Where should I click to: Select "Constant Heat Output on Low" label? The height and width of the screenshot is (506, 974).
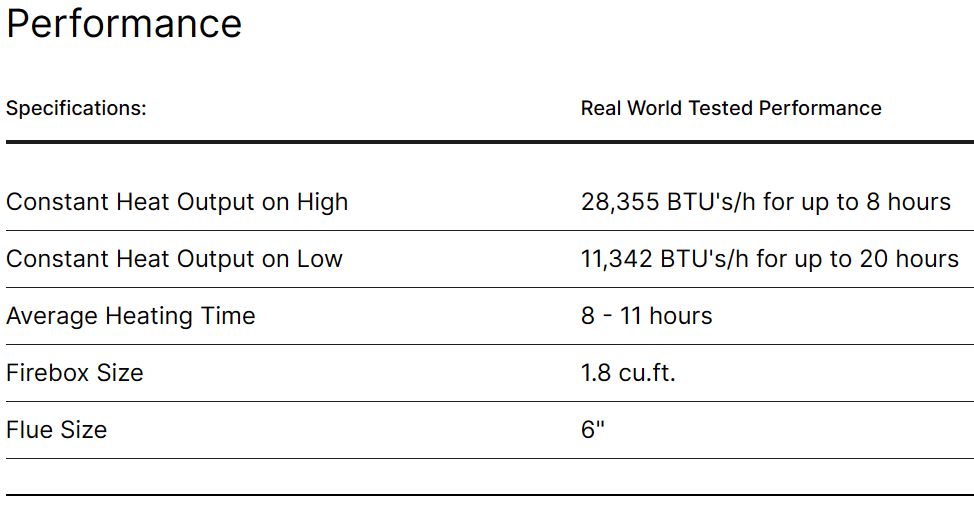[x=174, y=259]
